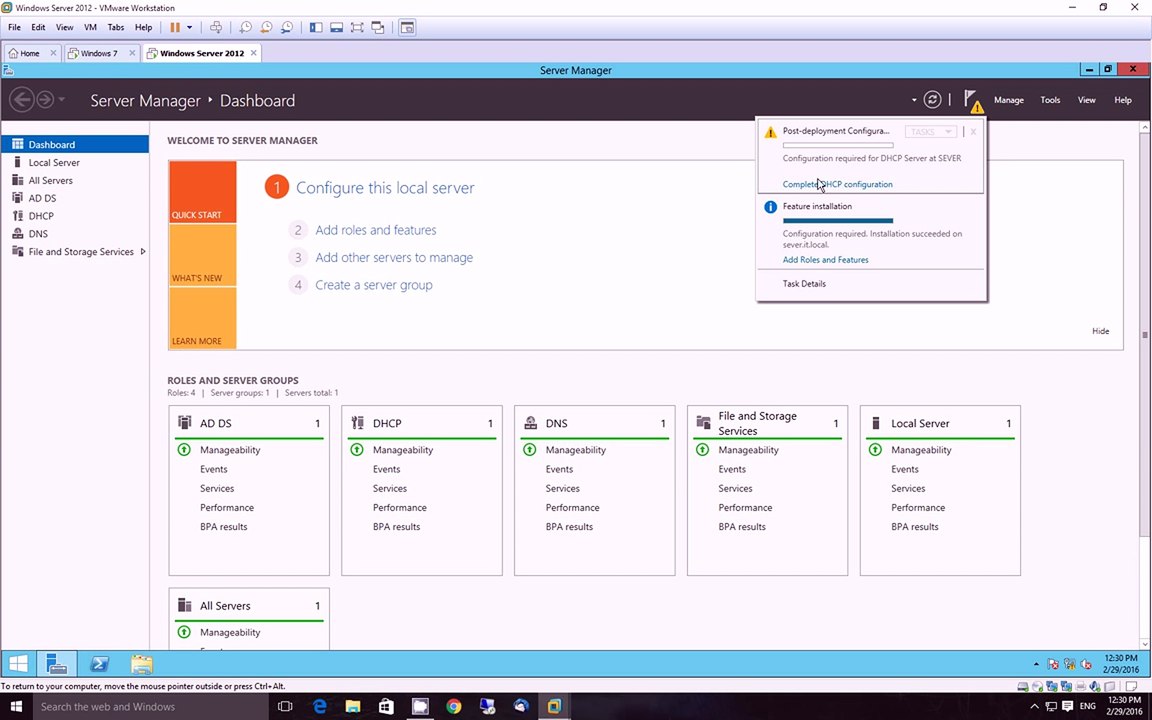This screenshot has width=1152, height=720.
Task: Open the snapshot manager icon
Action: click(287, 27)
